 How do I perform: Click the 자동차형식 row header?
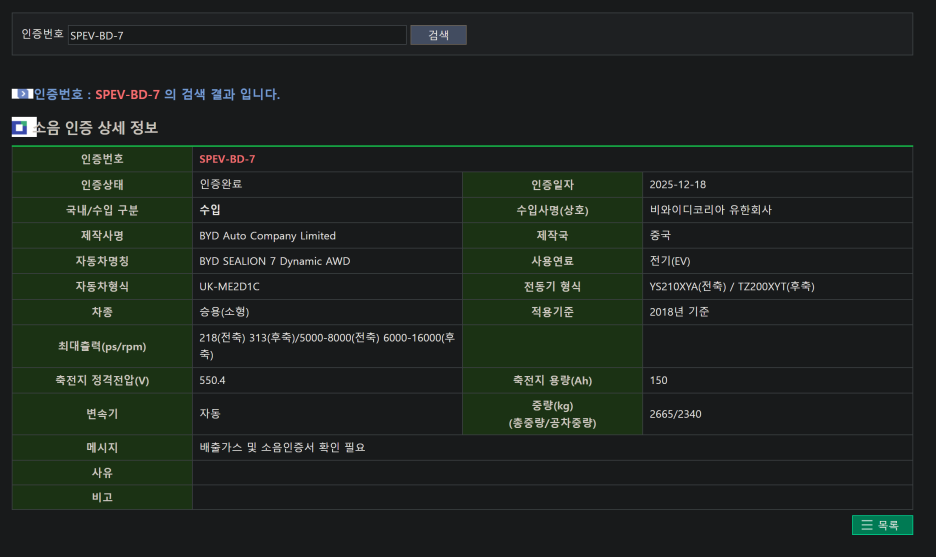click(102, 287)
